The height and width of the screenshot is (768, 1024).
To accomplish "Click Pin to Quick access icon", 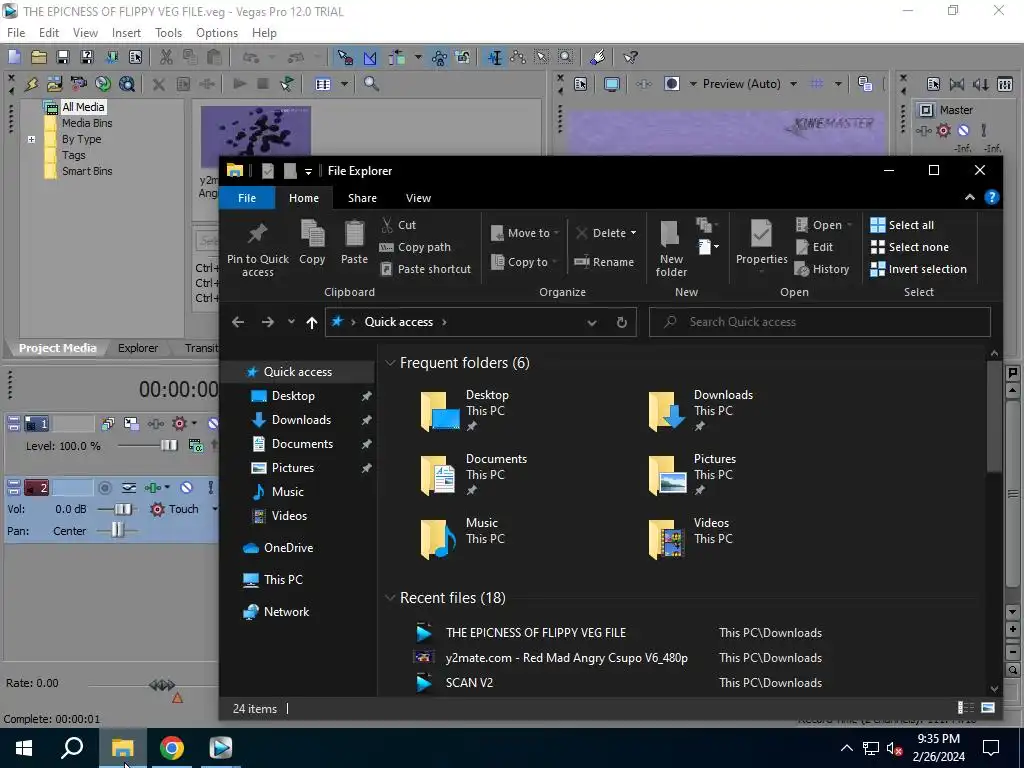I will 257,234.
